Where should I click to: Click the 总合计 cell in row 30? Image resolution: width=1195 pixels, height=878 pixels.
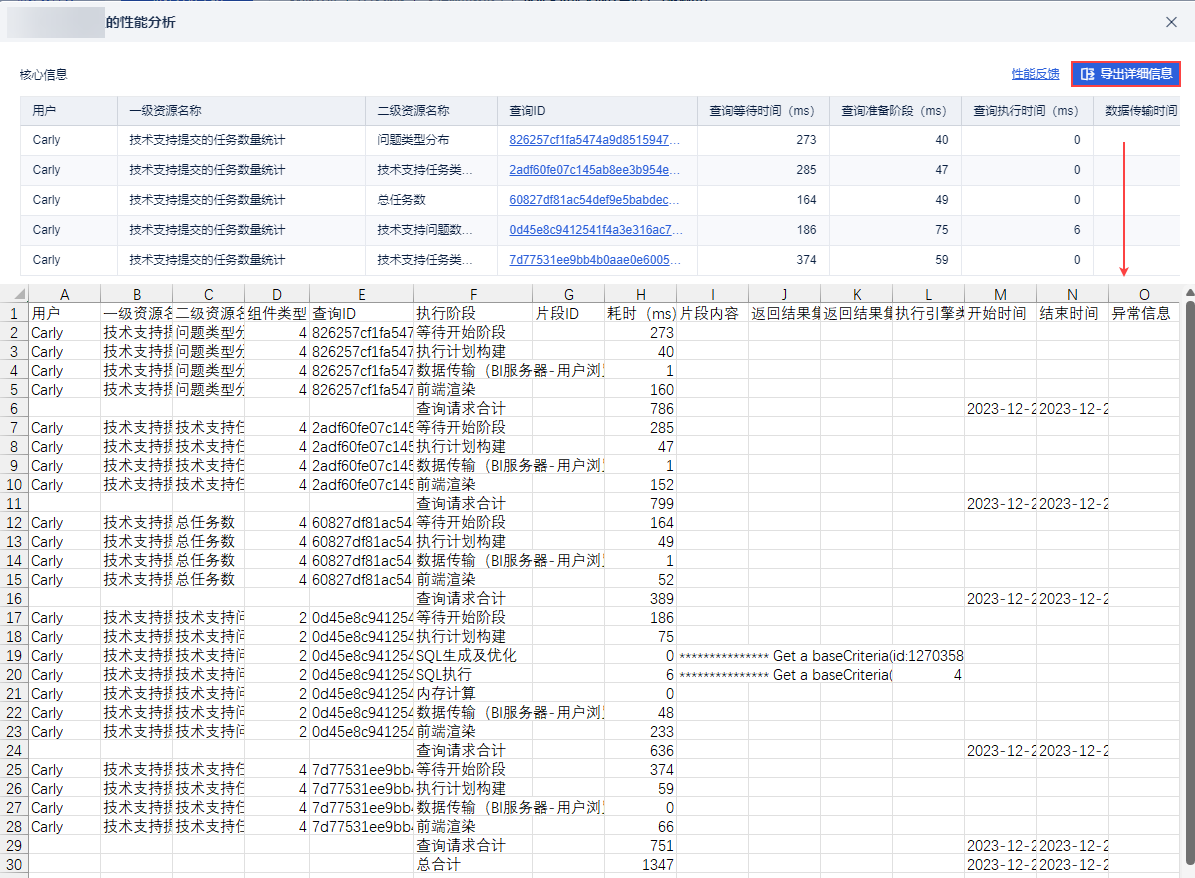point(473,865)
